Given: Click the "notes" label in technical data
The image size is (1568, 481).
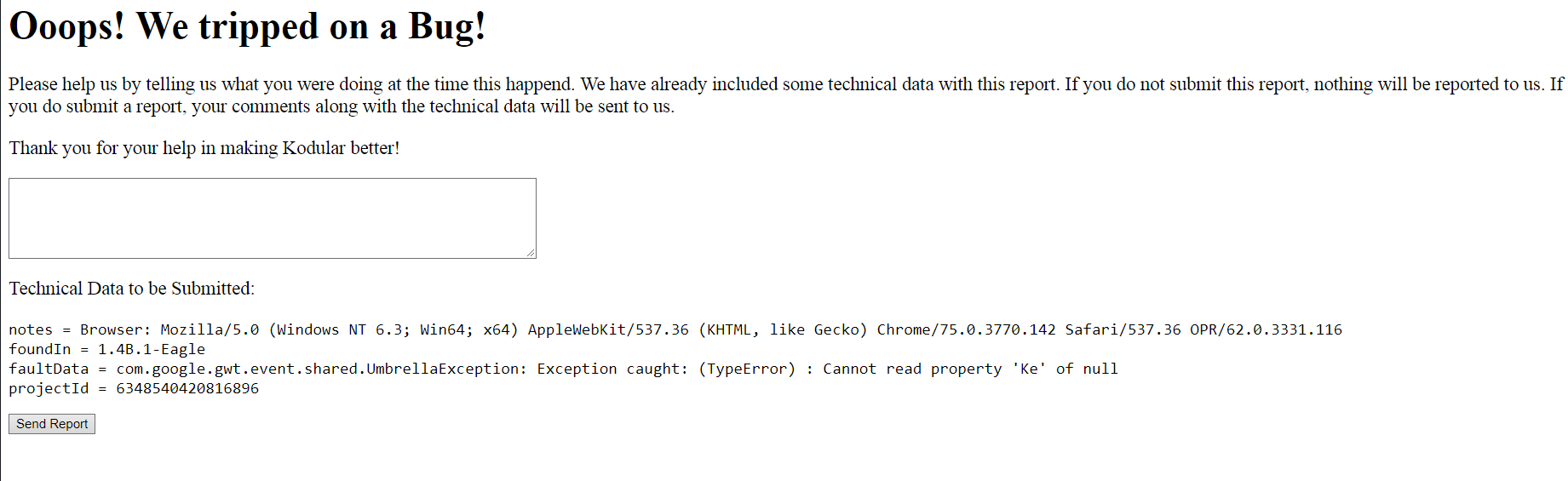Looking at the screenshot, I should click(x=31, y=329).
